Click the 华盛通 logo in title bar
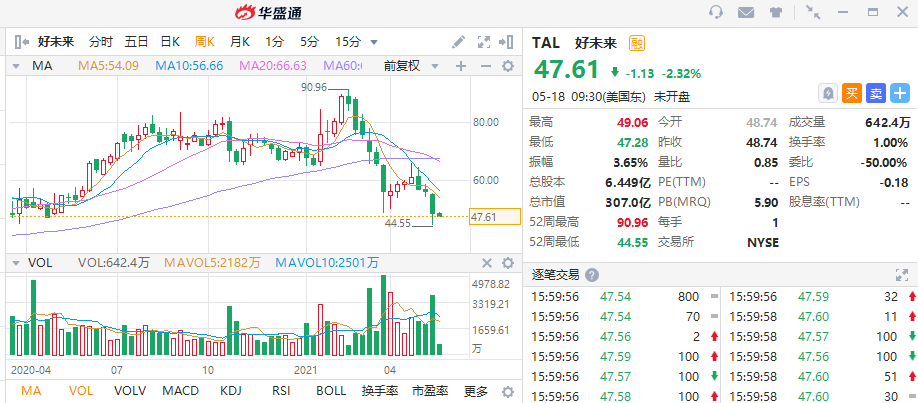This screenshot has width=918, height=403. click(x=269, y=12)
